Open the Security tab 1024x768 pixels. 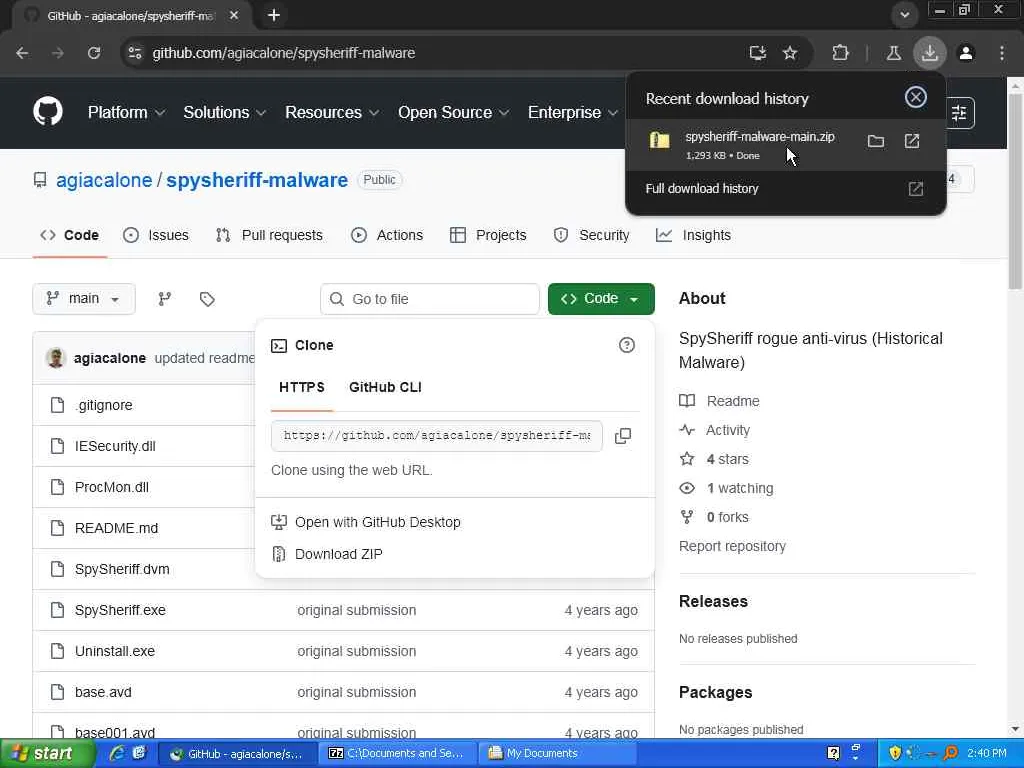coord(592,235)
